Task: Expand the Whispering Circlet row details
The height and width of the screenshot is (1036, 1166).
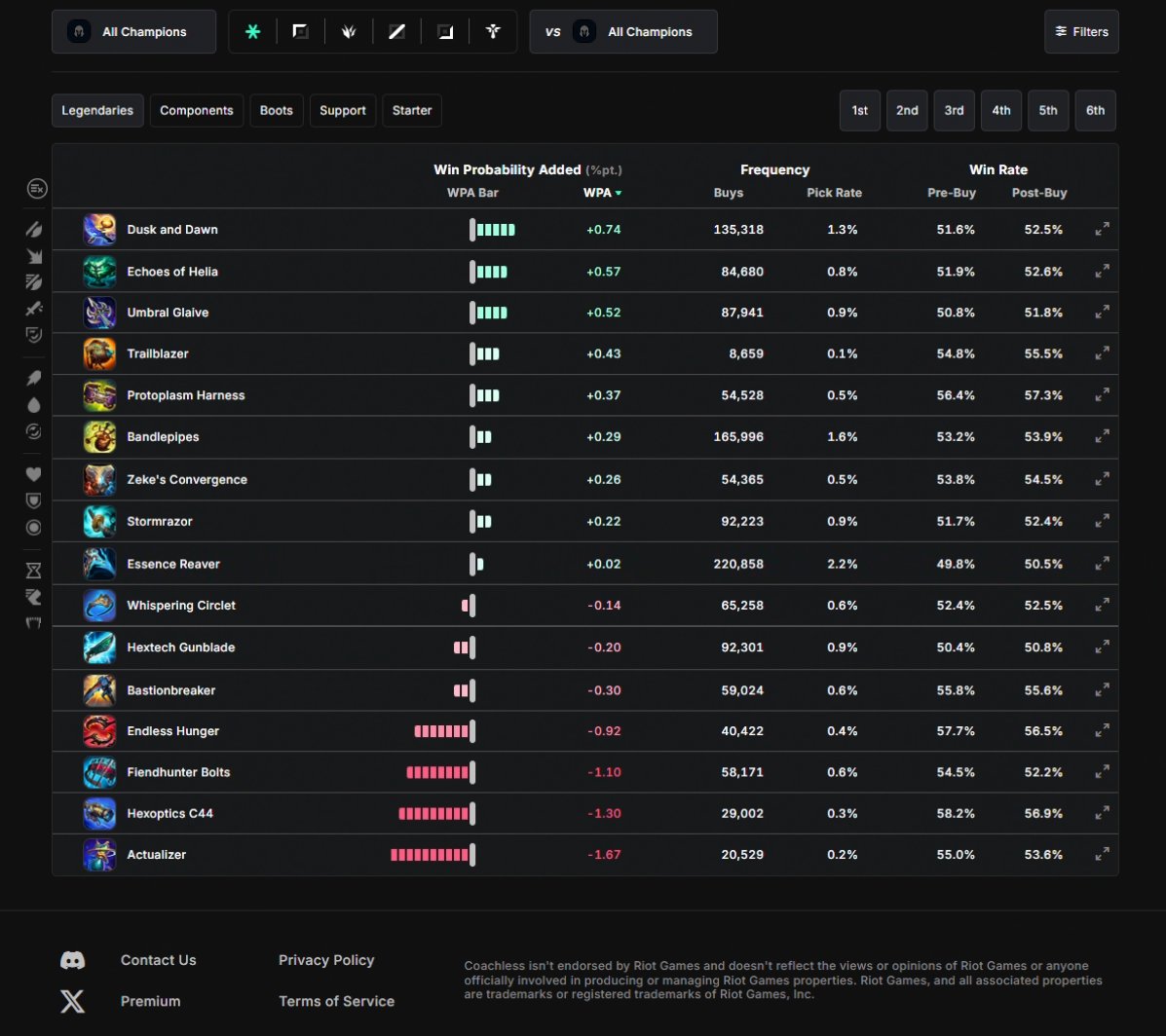Action: coord(1102,605)
